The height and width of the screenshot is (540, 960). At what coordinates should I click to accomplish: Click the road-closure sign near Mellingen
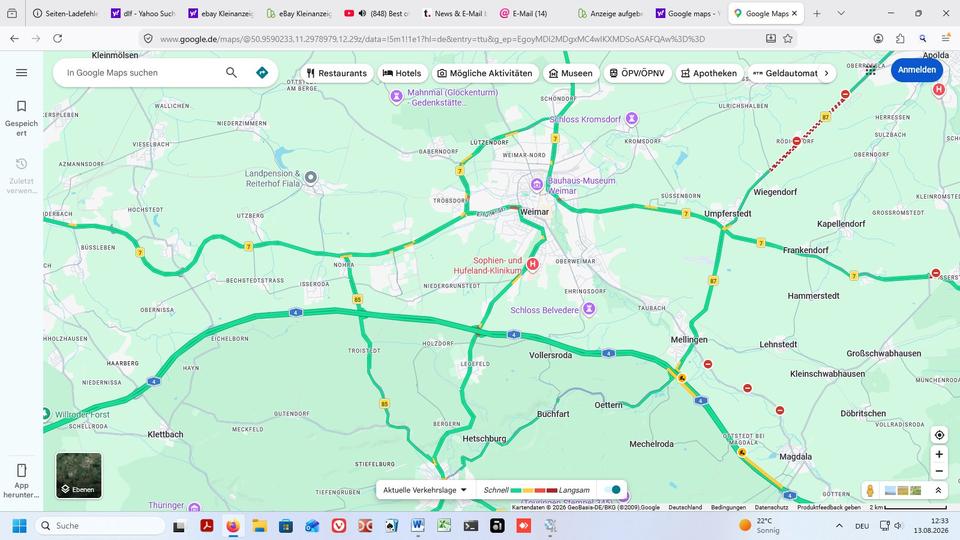coord(708,364)
